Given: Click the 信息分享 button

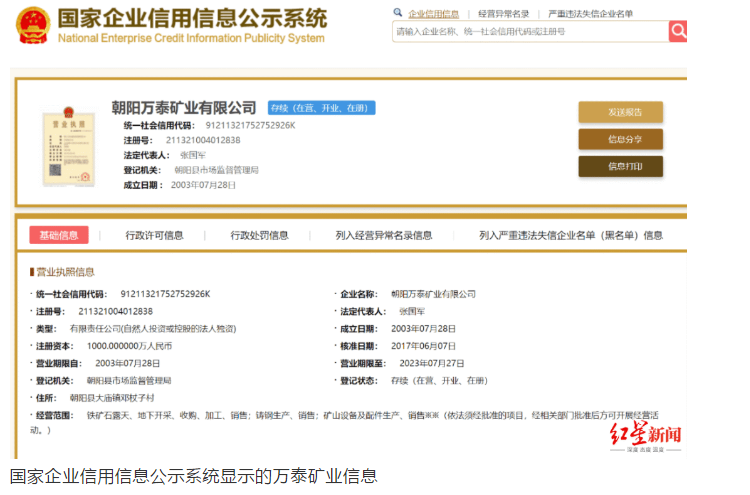Looking at the screenshot, I should tap(620, 139).
